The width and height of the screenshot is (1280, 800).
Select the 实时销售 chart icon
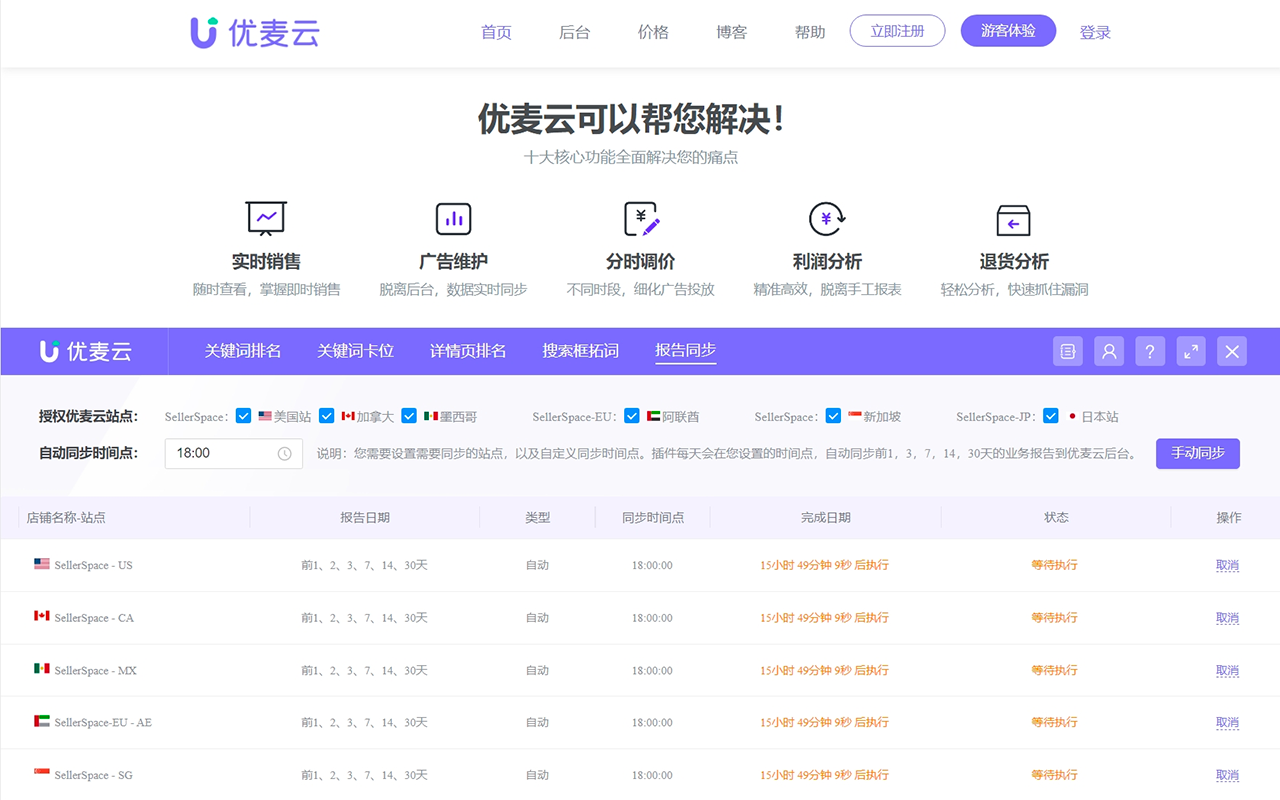(x=265, y=218)
